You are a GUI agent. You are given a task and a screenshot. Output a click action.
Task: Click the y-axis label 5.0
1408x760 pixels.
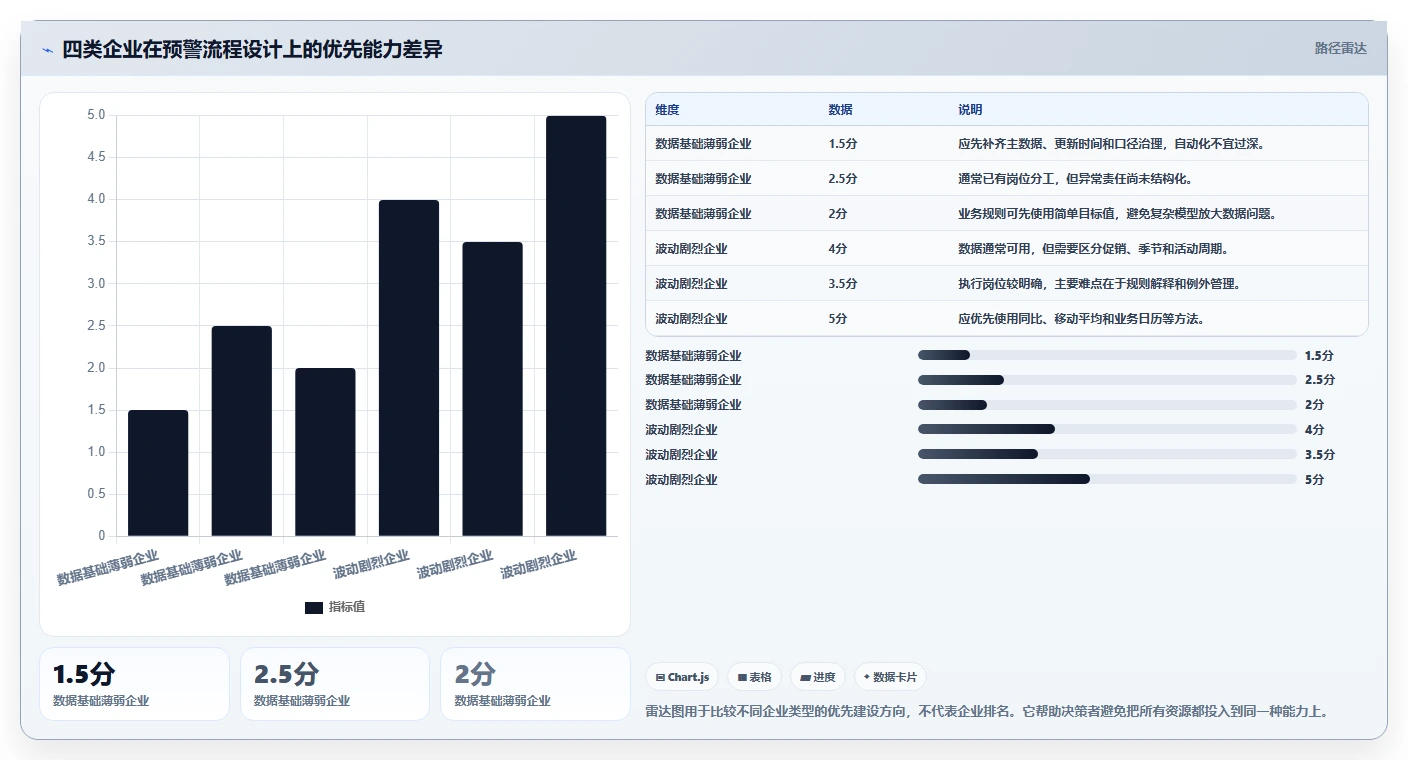pos(96,116)
